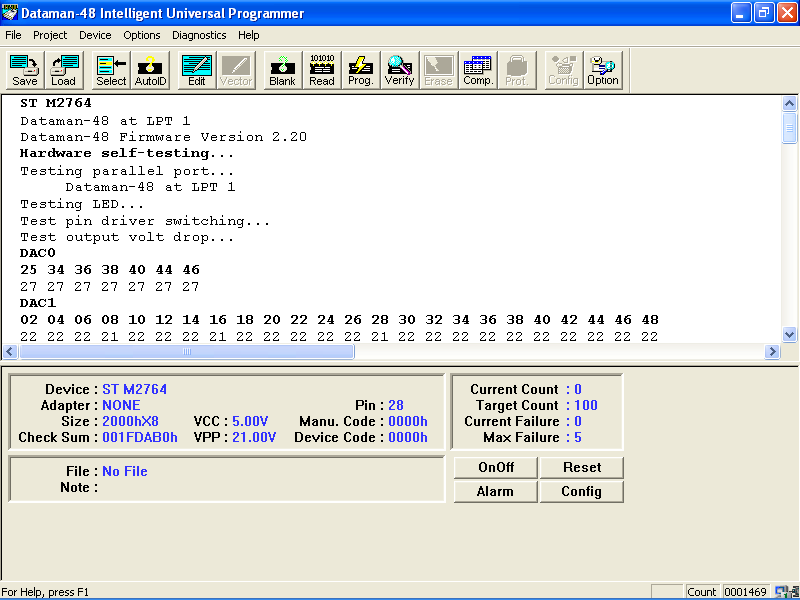
Task: Click the 'Dataman-48 Firmware Version 2.20' line
Action: [x=163, y=137]
